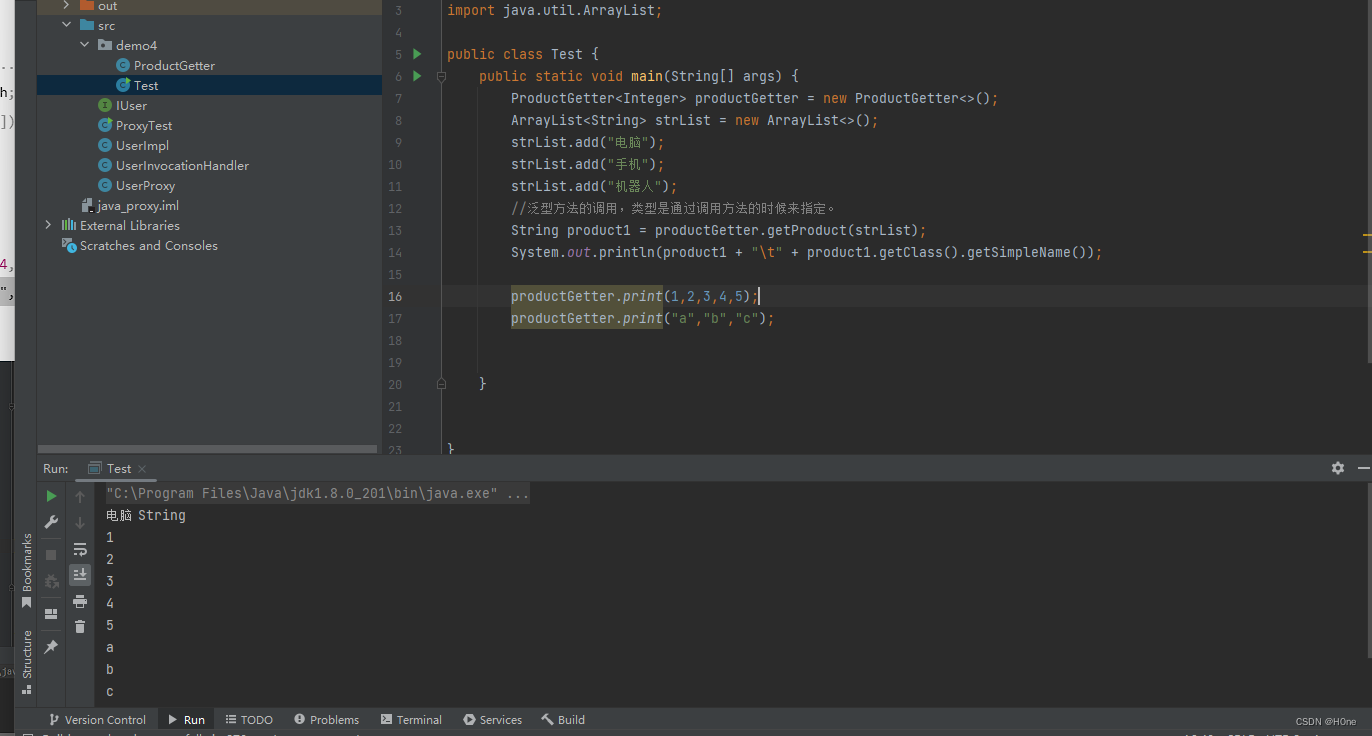Open UserImpl class in project tree
The height and width of the screenshot is (736, 1372).
pyautogui.click(x=142, y=145)
